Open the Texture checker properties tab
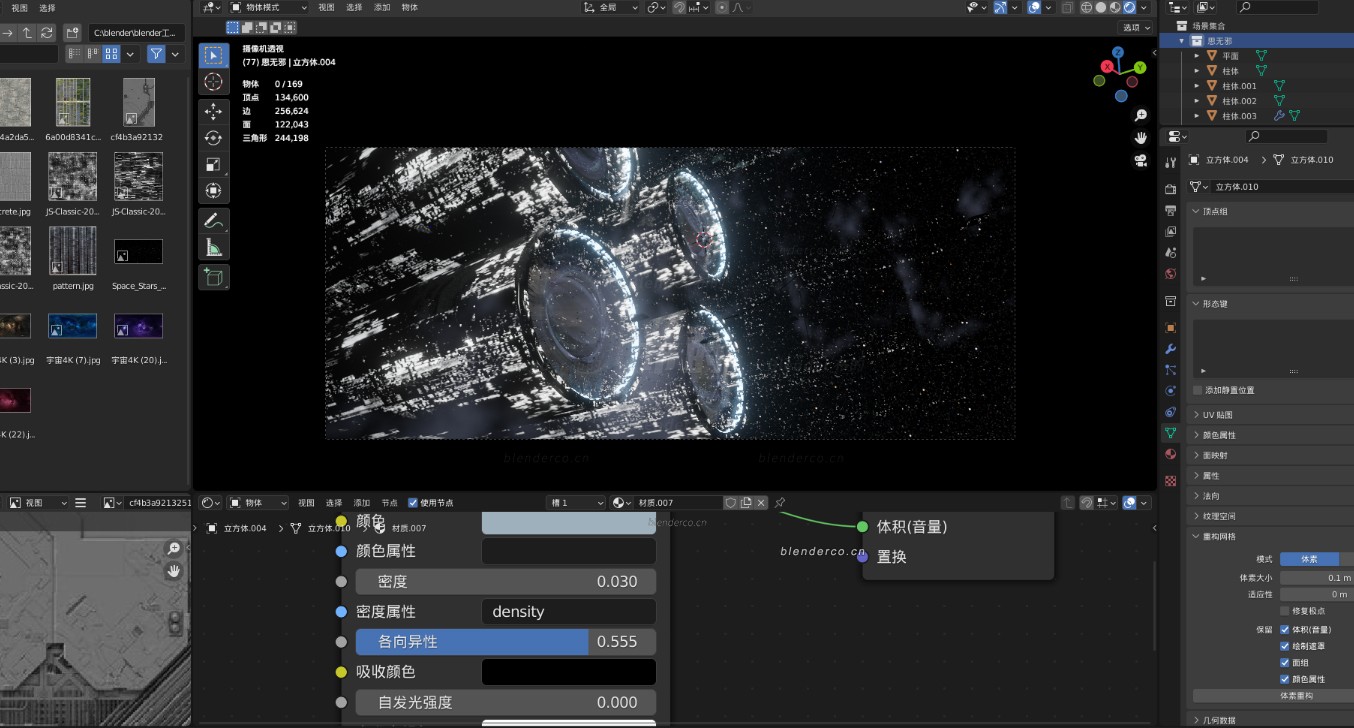This screenshot has height=728, width=1354. coord(1171,480)
